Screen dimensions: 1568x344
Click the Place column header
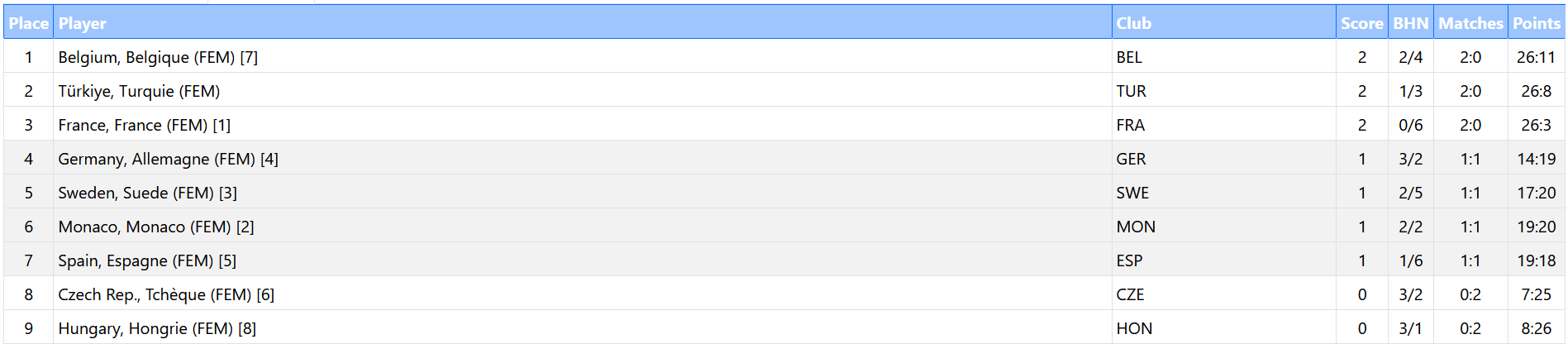tap(29, 23)
